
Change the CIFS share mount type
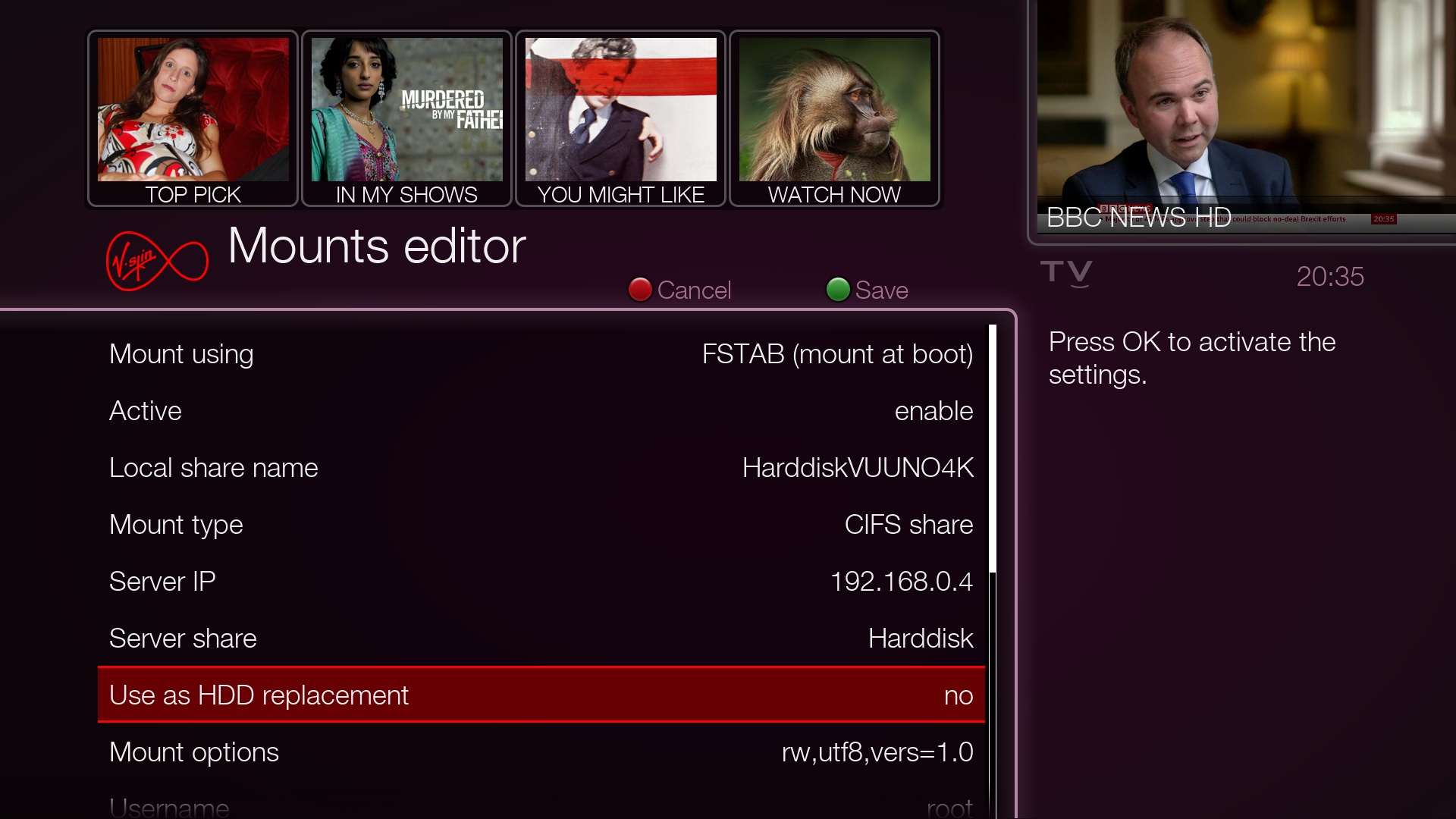point(908,525)
